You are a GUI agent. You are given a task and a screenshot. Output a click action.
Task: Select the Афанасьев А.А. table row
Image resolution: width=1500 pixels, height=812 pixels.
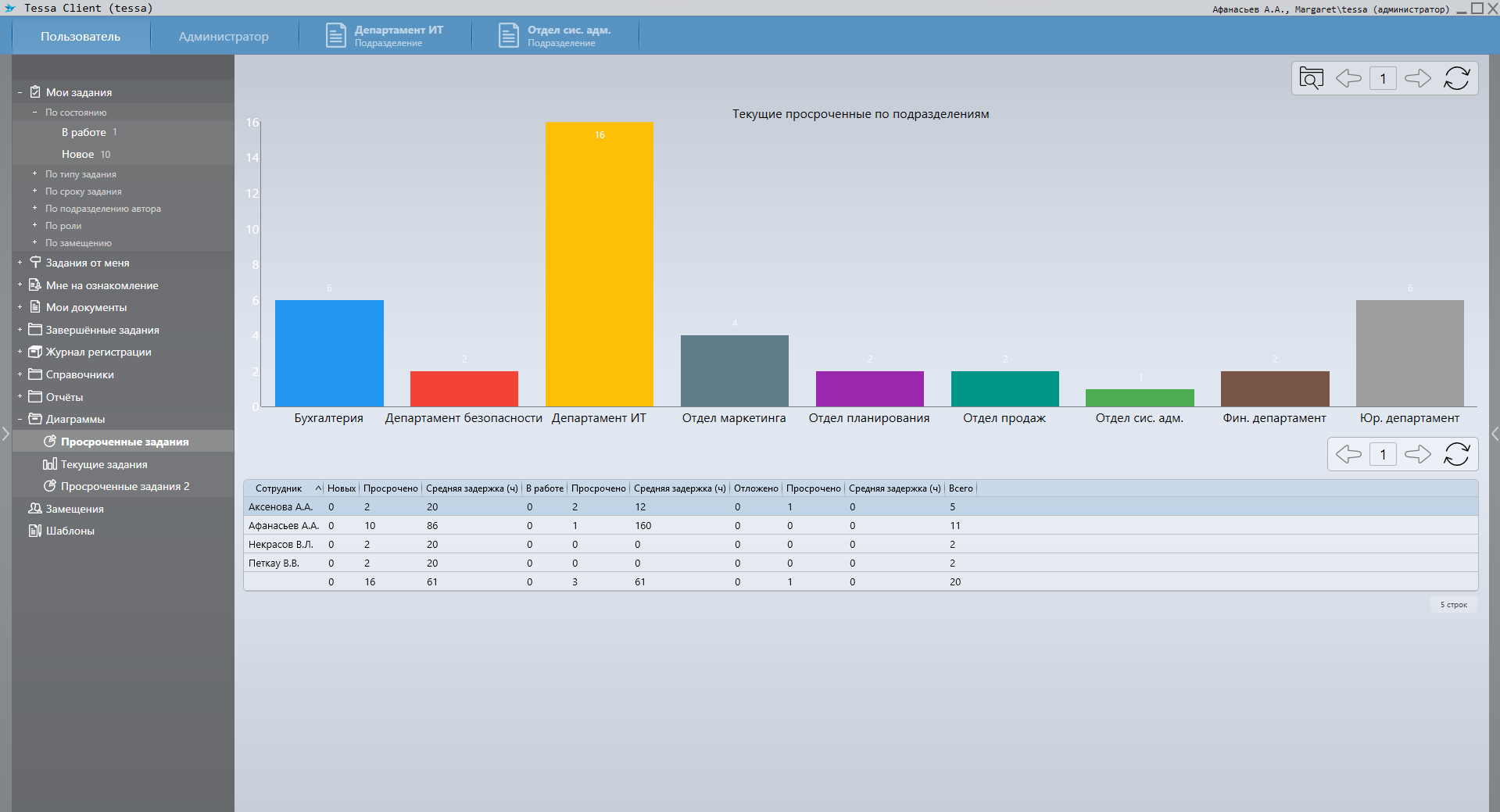tap(284, 526)
